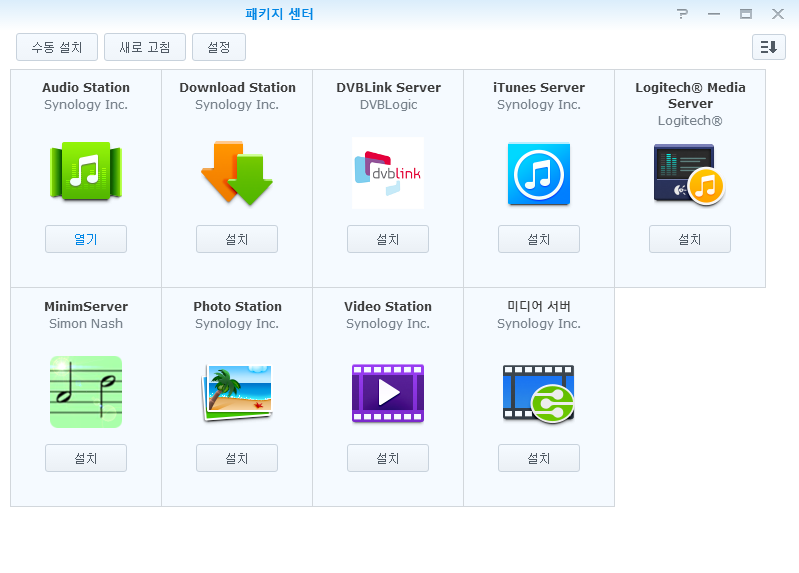Open 설정 package center settings
The width and height of the screenshot is (799, 573).
pyautogui.click(x=218, y=47)
